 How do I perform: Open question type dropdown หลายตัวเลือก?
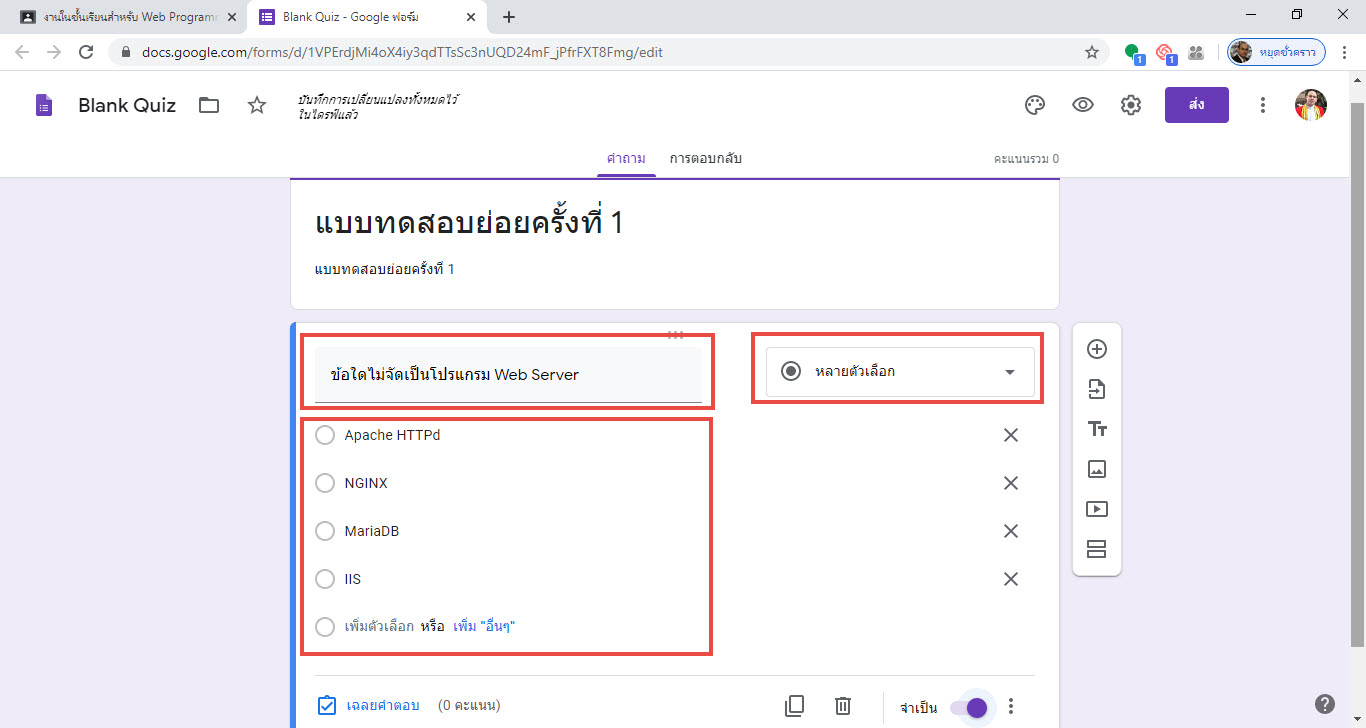900,371
